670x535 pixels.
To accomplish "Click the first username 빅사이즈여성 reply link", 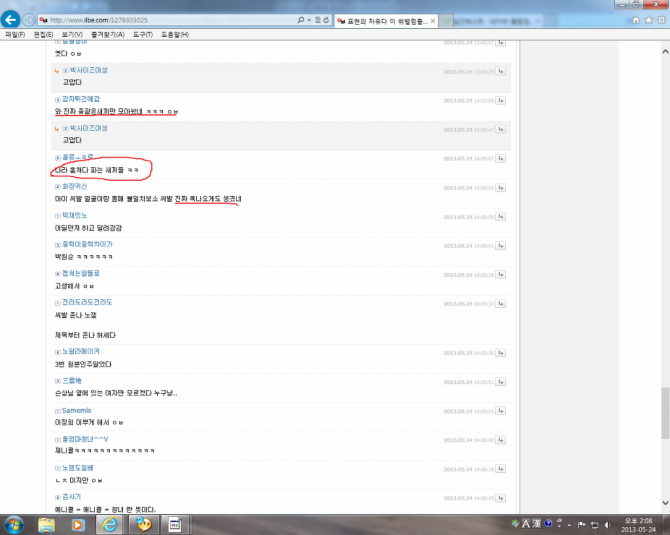I will point(89,70).
